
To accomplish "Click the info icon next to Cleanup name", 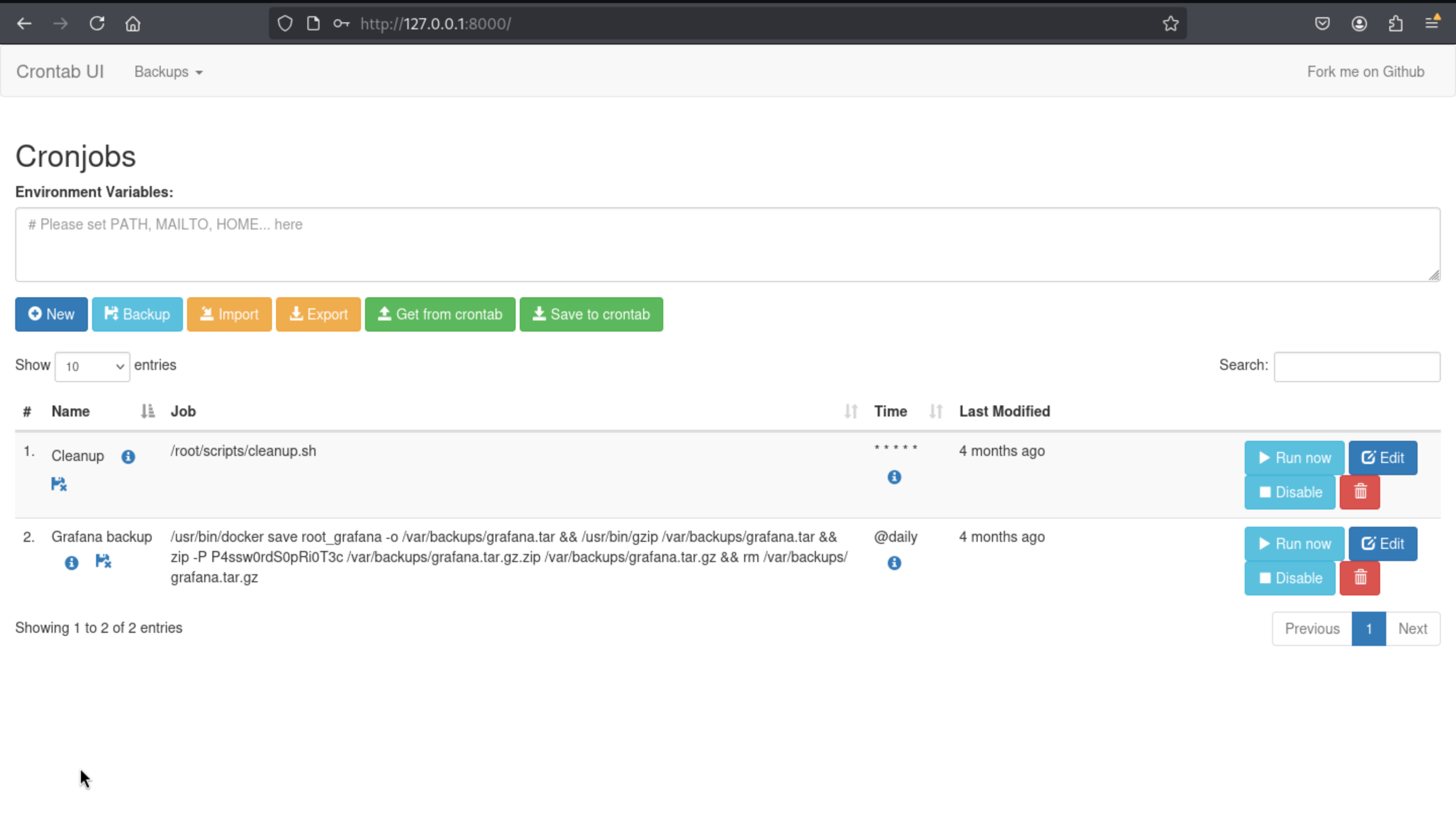I will (128, 456).
